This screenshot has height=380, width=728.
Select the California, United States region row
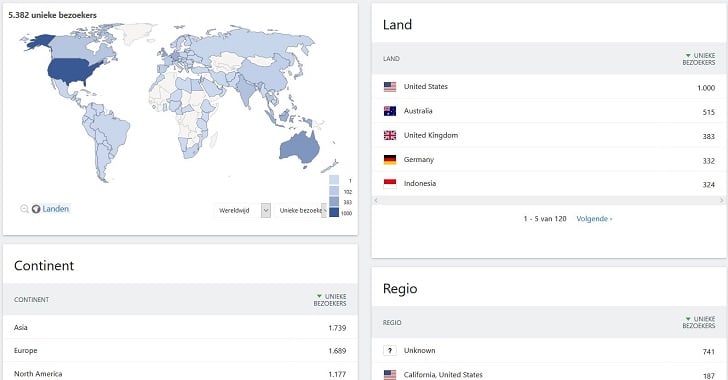coord(548,374)
